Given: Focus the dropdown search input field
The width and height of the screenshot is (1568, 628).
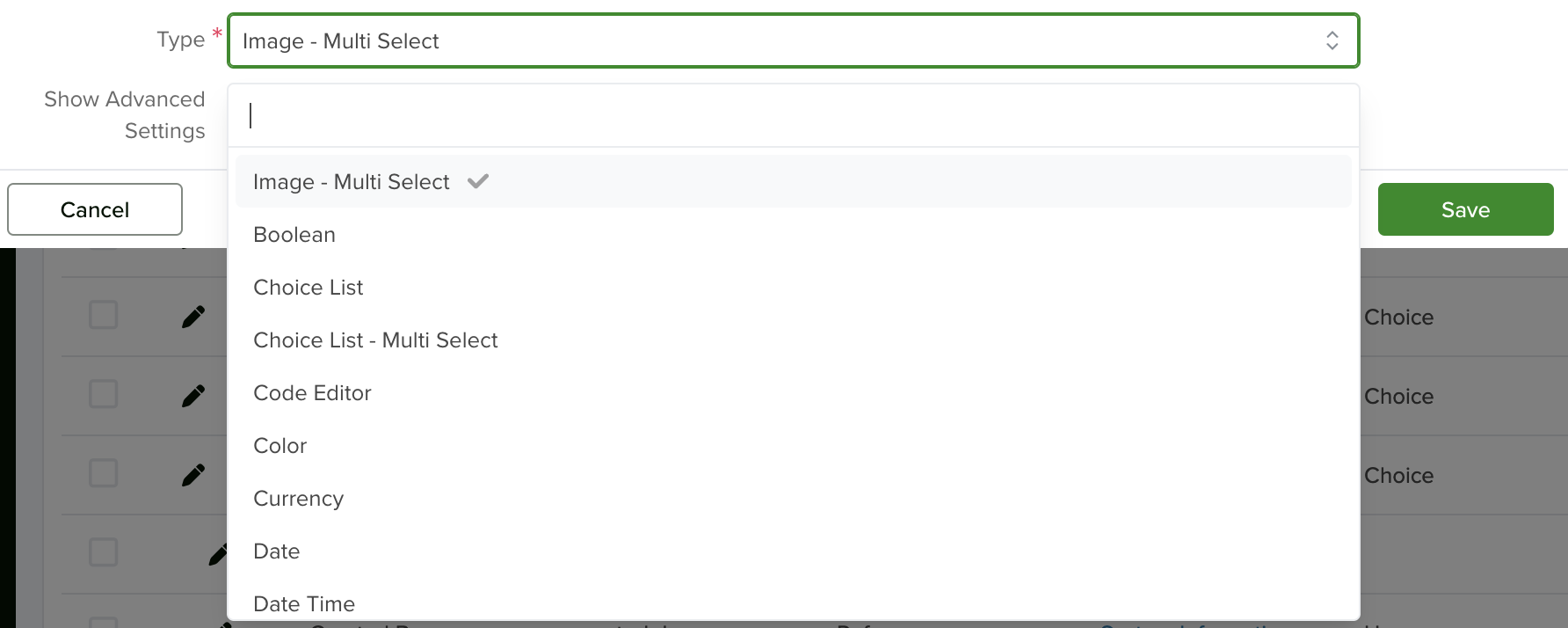Looking at the screenshot, I should point(793,115).
